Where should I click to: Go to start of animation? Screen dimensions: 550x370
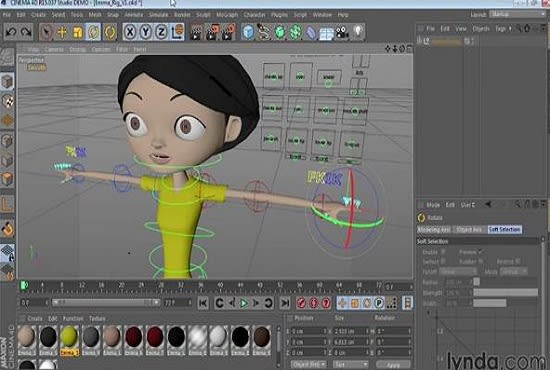point(203,303)
